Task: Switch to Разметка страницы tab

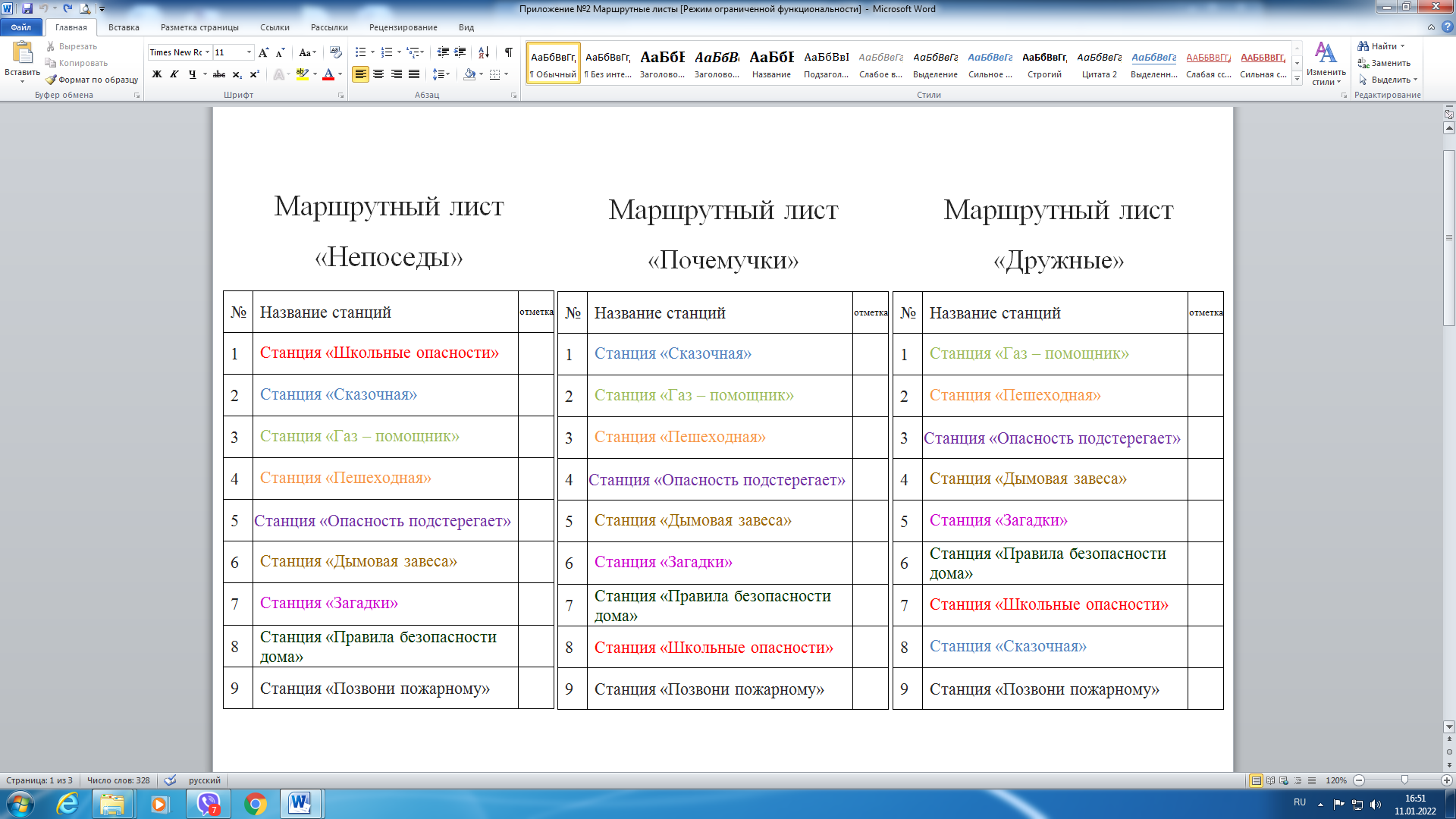Action: coord(199,27)
